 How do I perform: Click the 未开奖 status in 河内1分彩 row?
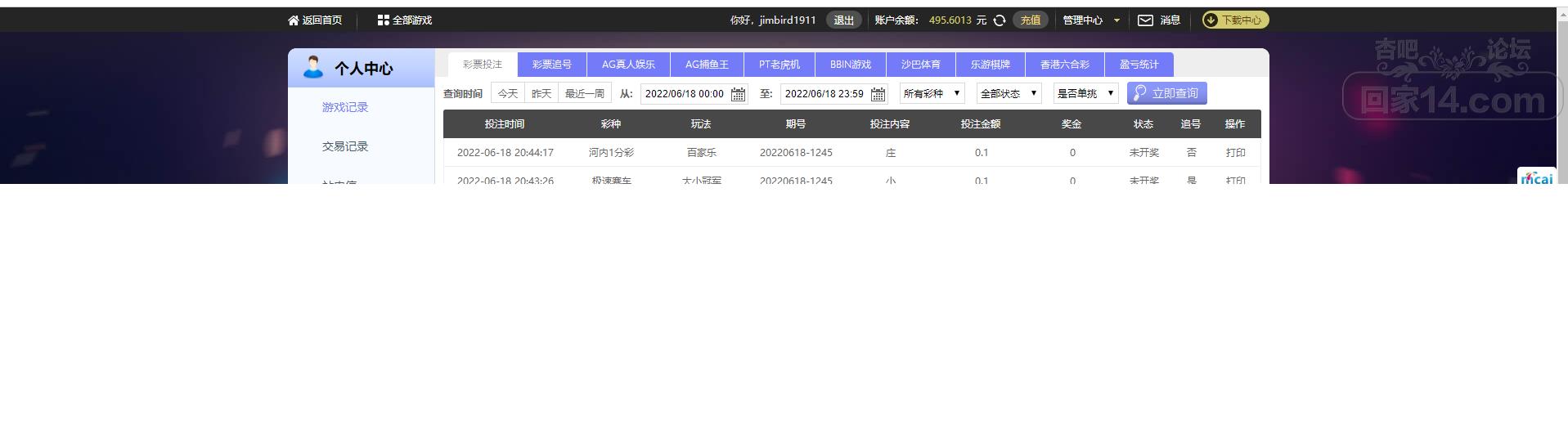(x=1144, y=153)
